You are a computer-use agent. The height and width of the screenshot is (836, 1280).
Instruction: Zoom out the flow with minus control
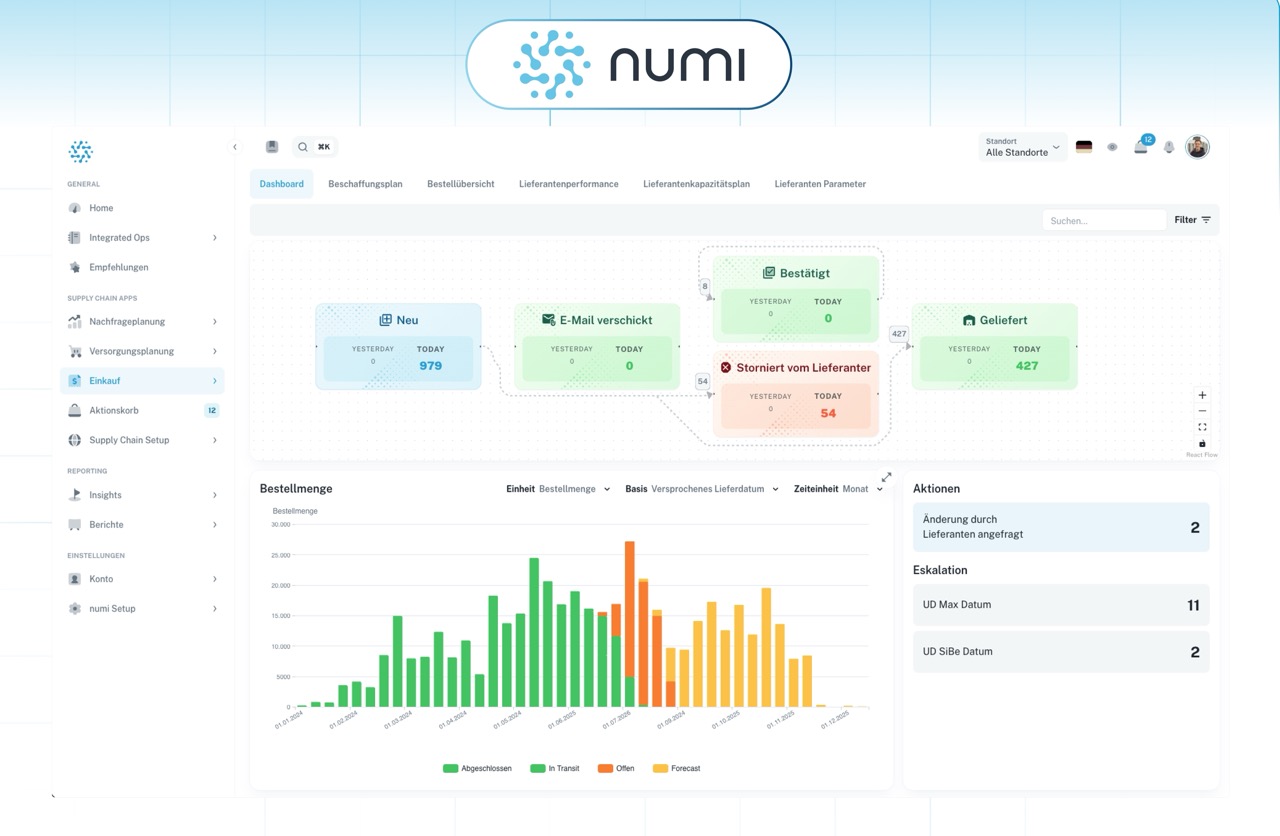click(x=1202, y=411)
